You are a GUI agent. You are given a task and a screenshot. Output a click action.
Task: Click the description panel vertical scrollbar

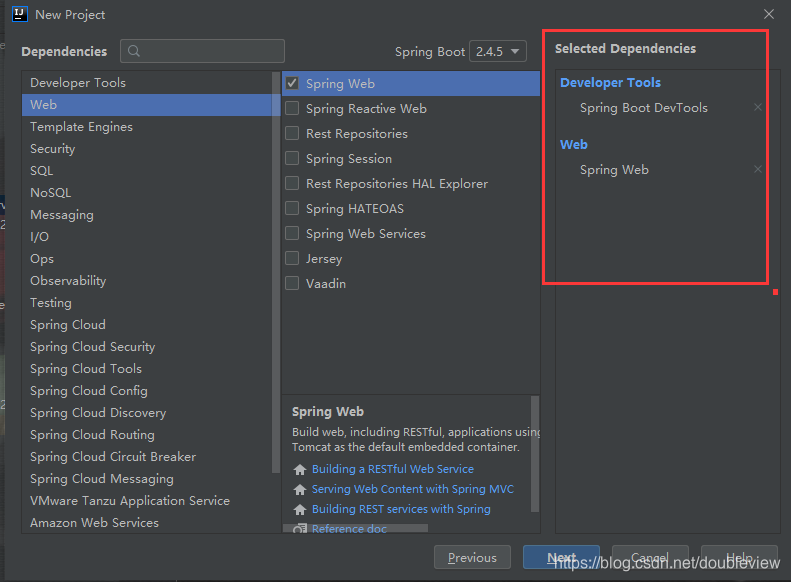535,454
